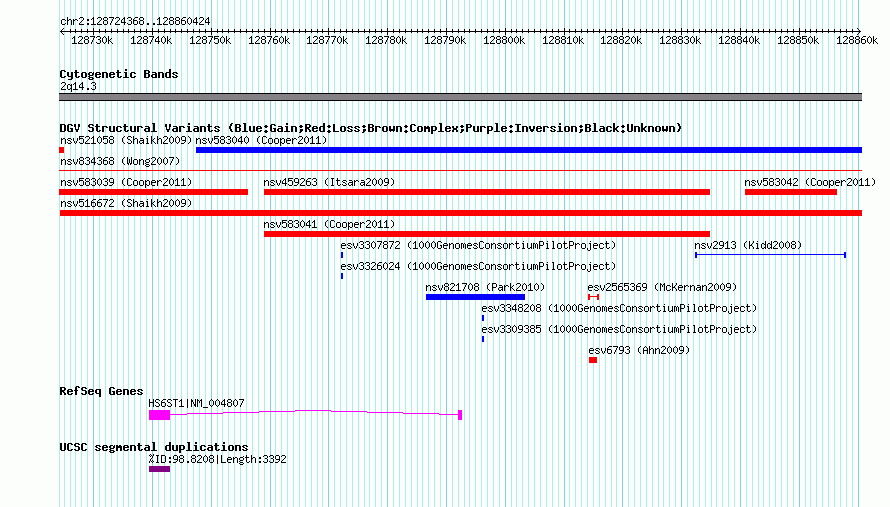Open the esv6793 (Ahn2009) label
This screenshot has height=507, width=890.
tap(639, 350)
